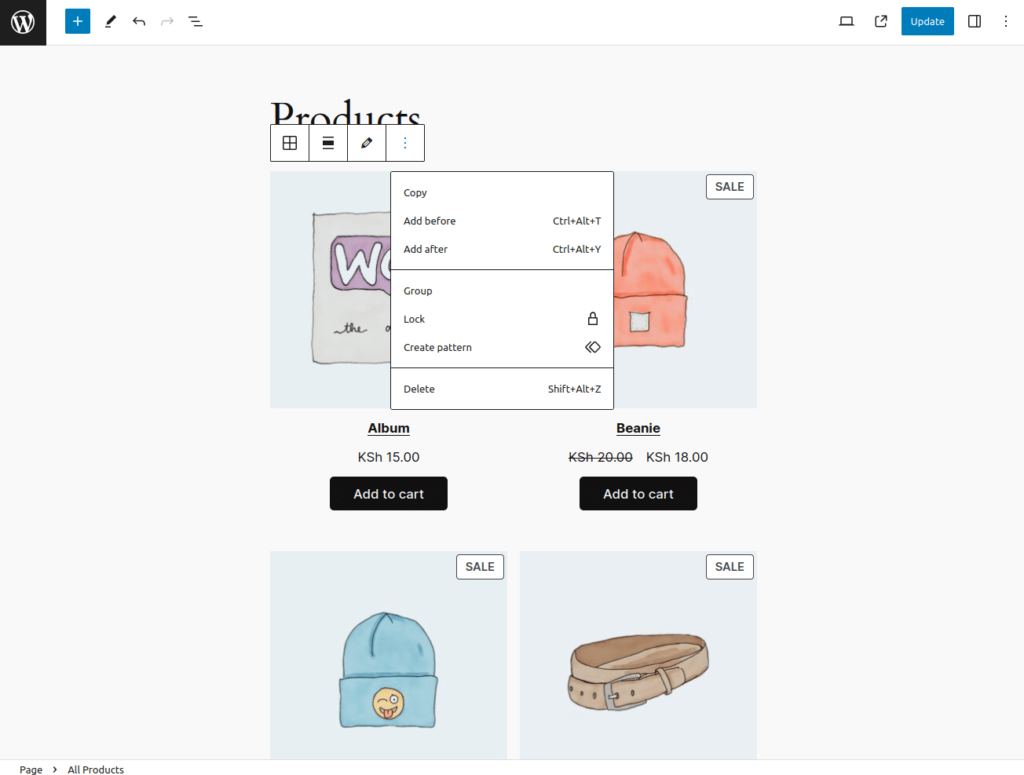This screenshot has width=1024, height=775.
Task: Click the All Products grid block icon
Action: [289, 143]
